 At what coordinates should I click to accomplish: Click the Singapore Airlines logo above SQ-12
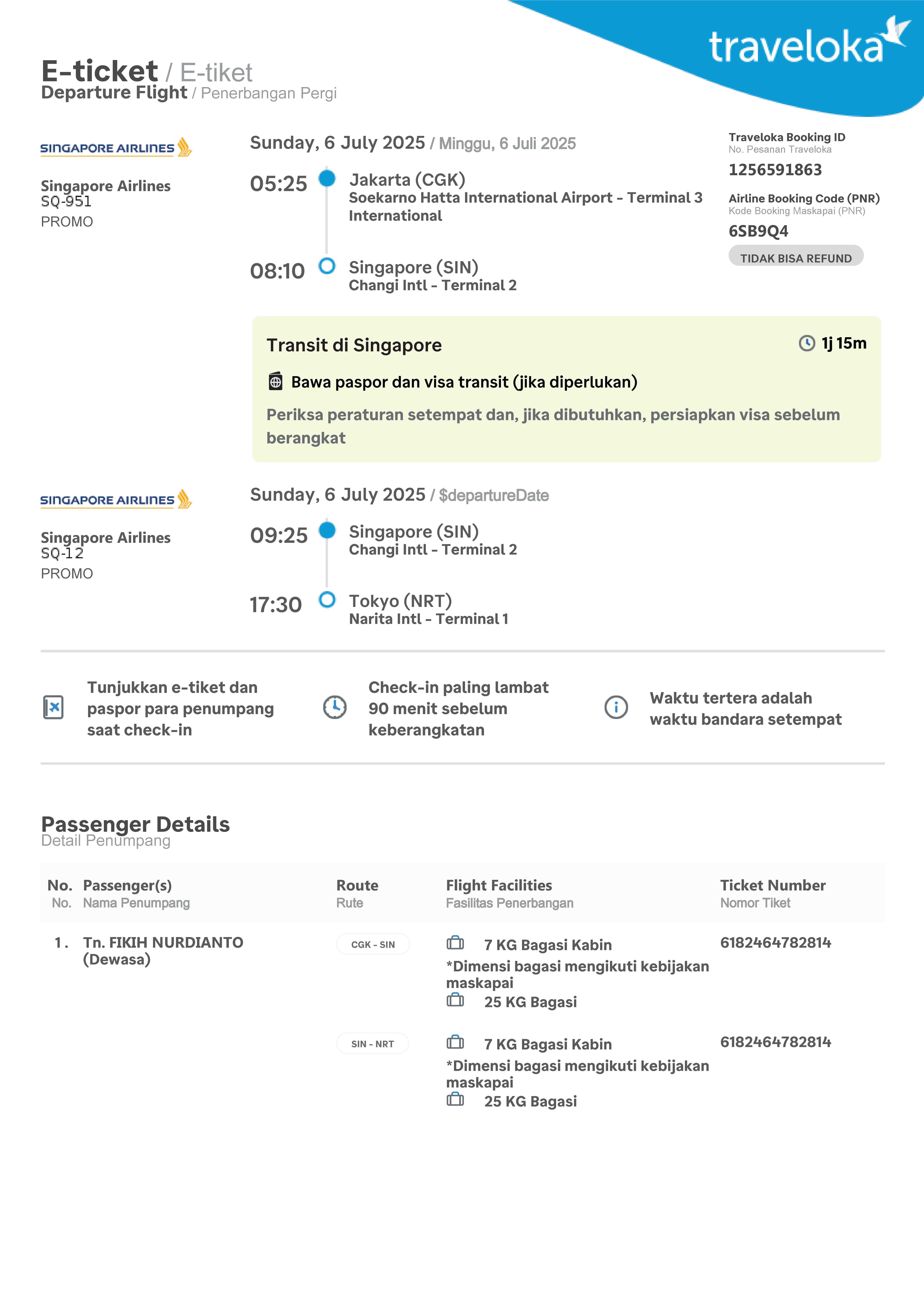pos(116,500)
